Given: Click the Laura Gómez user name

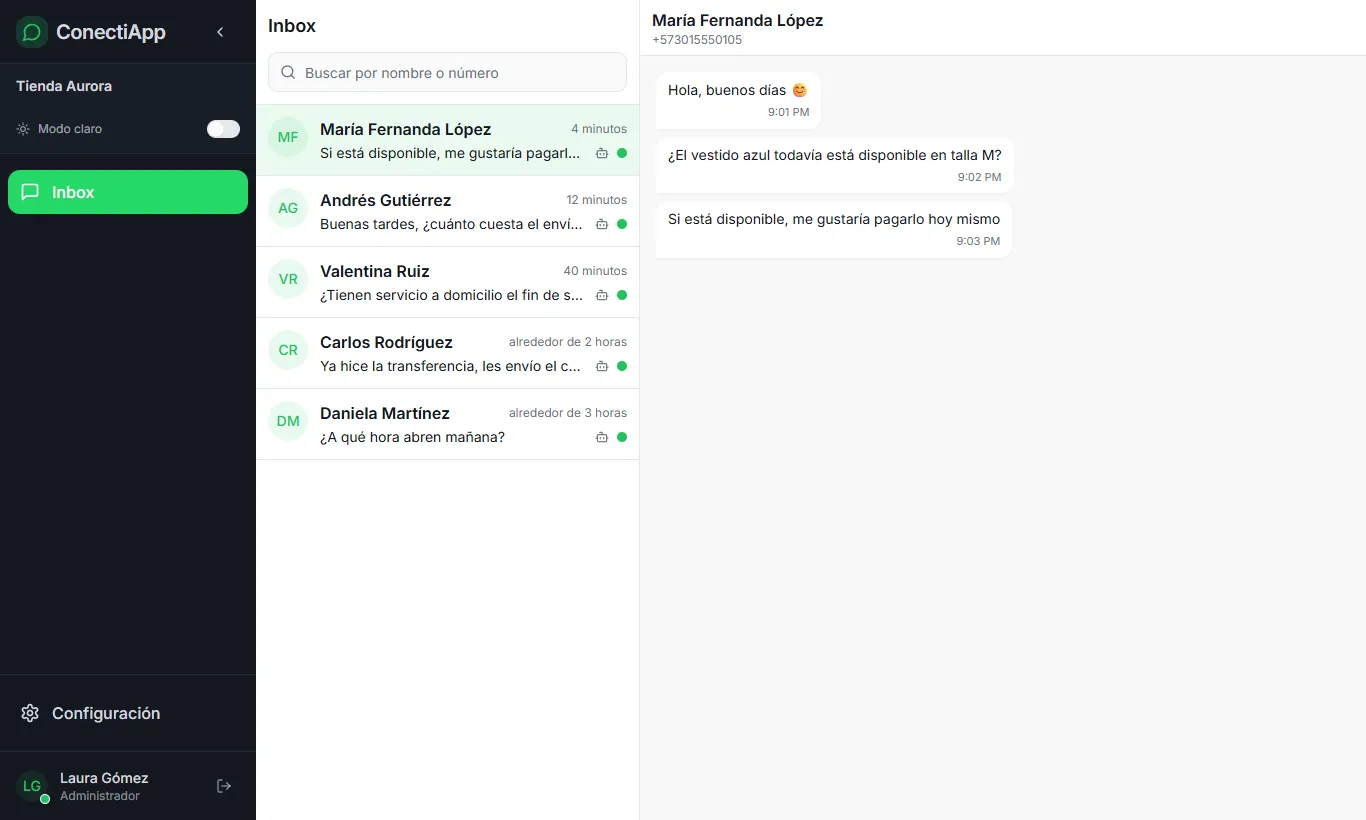Looking at the screenshot, I should coord(104,778).
